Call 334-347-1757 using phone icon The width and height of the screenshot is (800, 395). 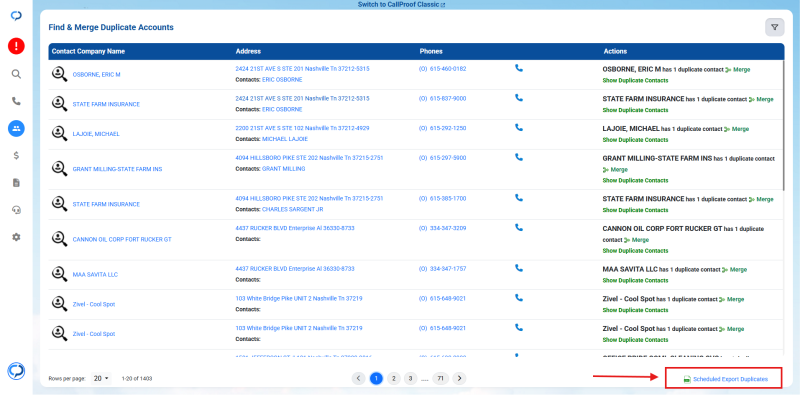pos(519,268)
